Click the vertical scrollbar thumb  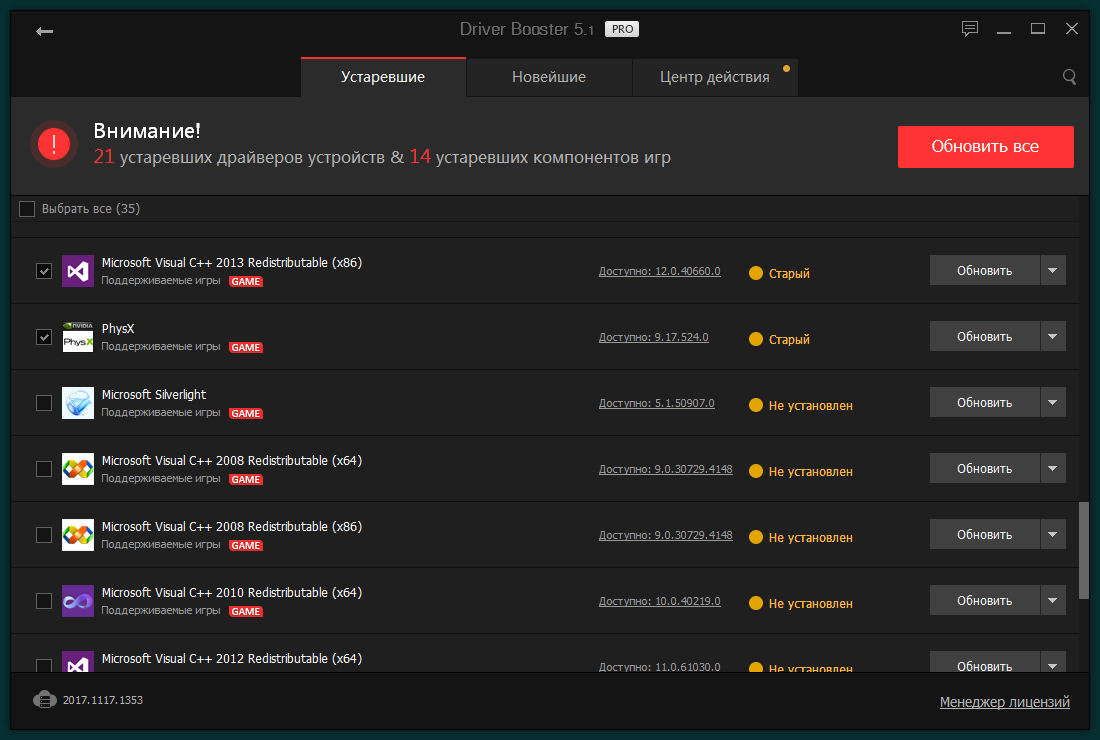click(1083, 550)
